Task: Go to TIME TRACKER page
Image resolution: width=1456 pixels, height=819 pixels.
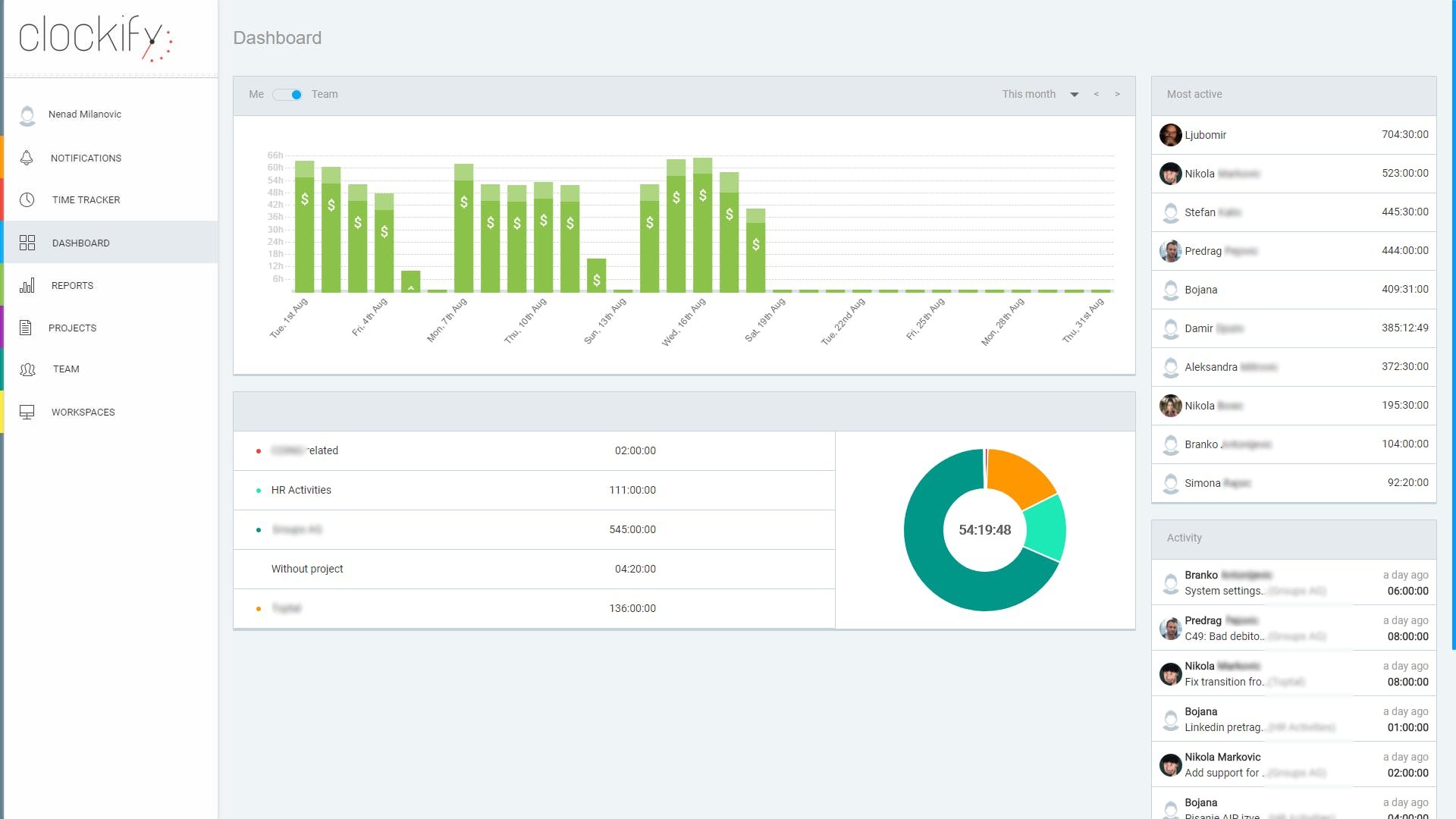Action: tap(111, 199)
